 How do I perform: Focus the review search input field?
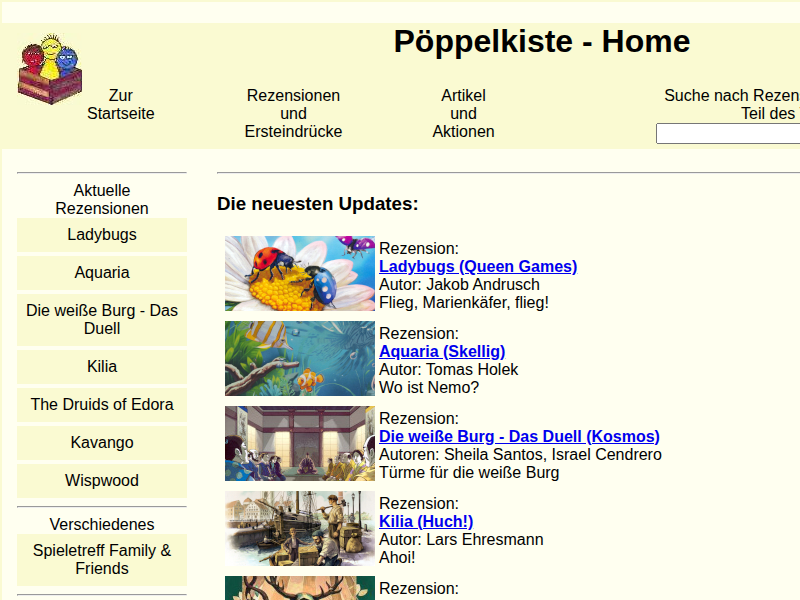coord(727,134)
